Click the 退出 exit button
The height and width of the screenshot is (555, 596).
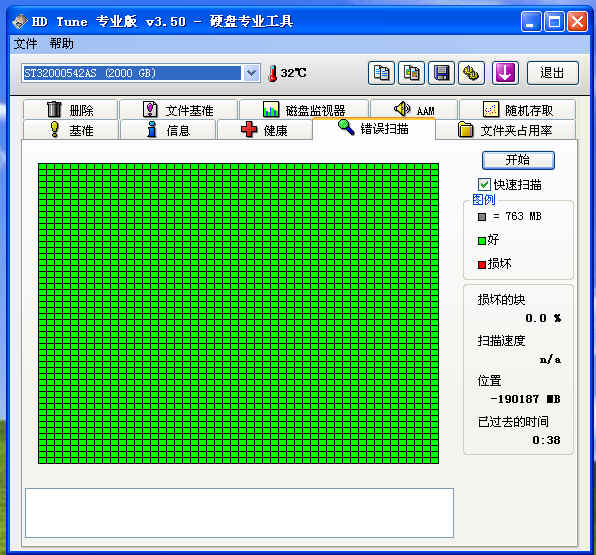(x=553, y=73)
